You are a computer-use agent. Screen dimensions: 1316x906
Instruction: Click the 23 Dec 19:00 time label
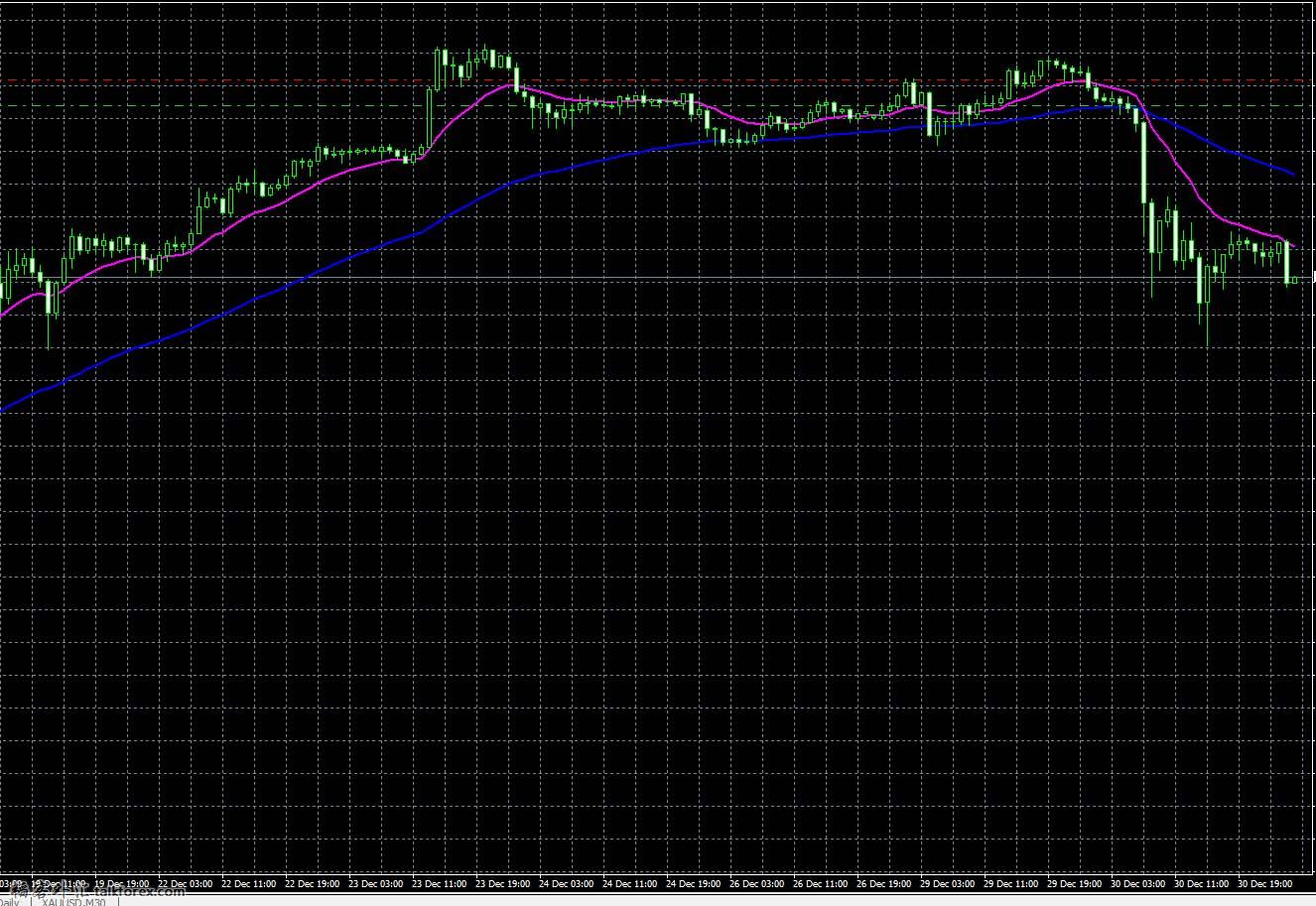pos(503,884)
